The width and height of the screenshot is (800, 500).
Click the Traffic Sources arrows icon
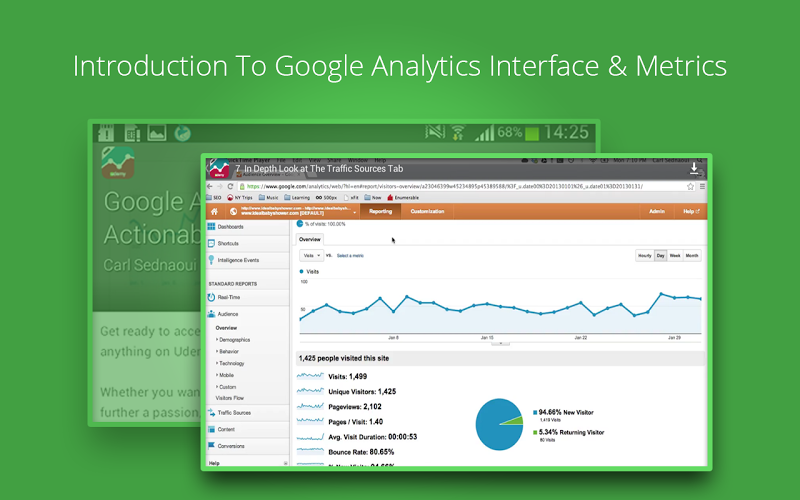coord(211,413)
